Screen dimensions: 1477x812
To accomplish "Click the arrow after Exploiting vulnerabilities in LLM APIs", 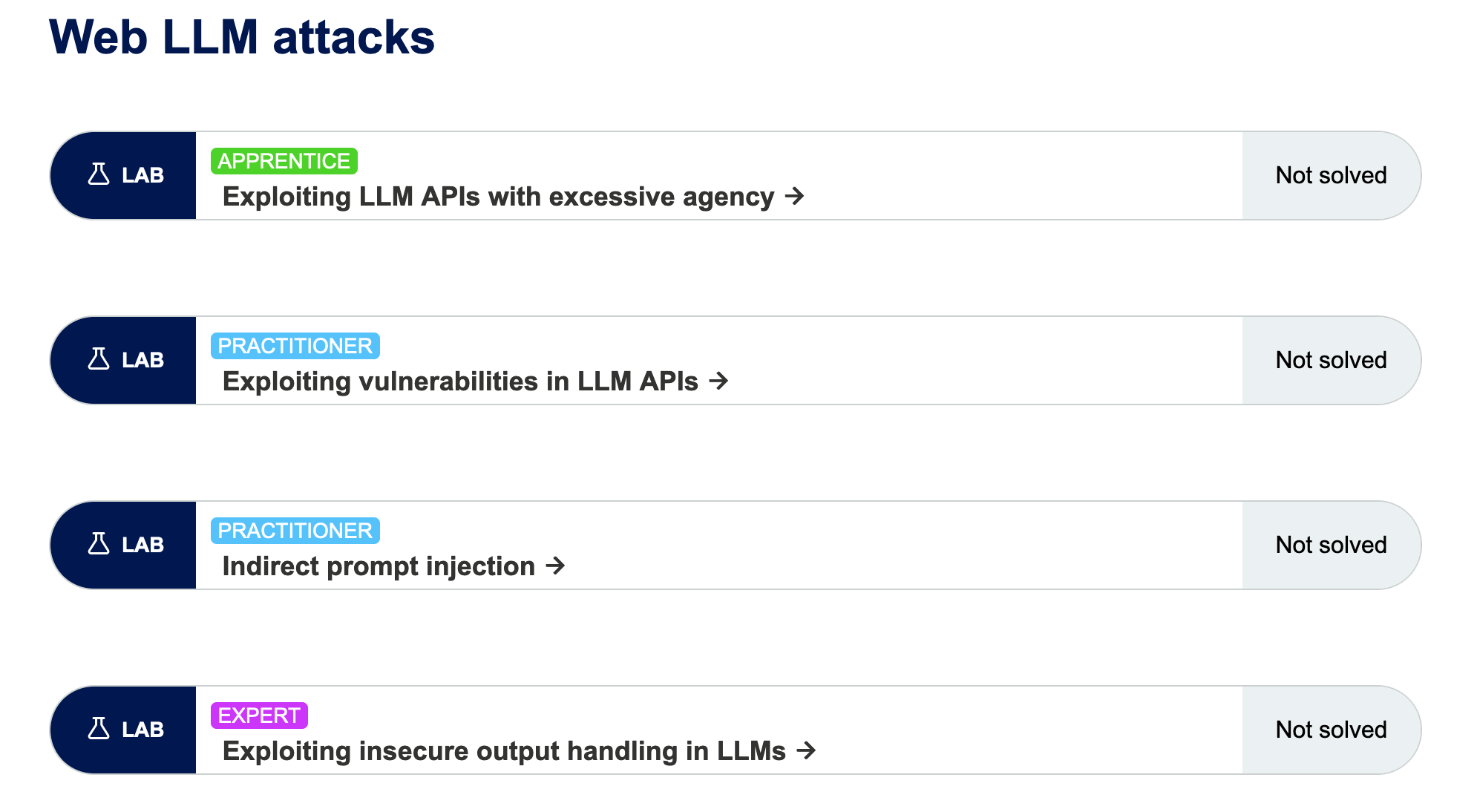I will point(718,382).
